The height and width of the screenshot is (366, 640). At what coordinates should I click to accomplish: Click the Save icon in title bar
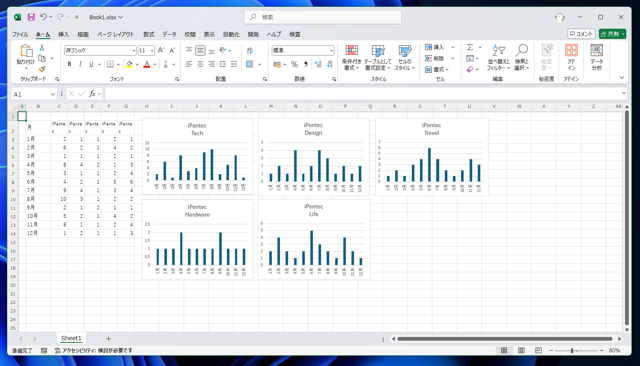pyautogui.click(x=31, y=17)
